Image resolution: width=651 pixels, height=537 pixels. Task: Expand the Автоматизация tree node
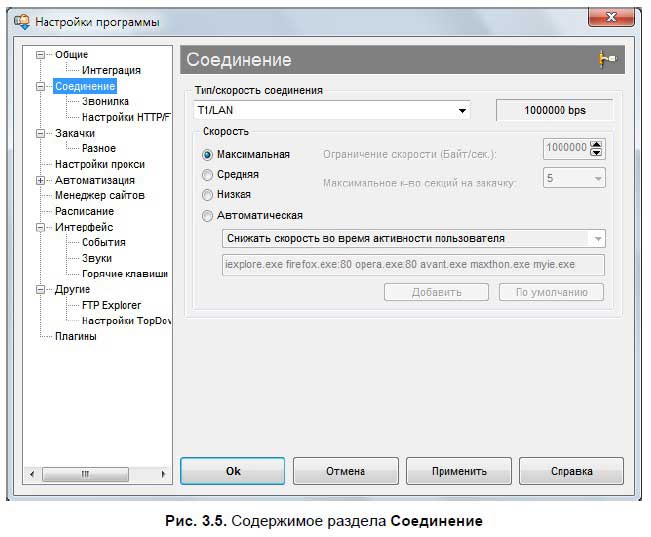click(x=40, y=181)
